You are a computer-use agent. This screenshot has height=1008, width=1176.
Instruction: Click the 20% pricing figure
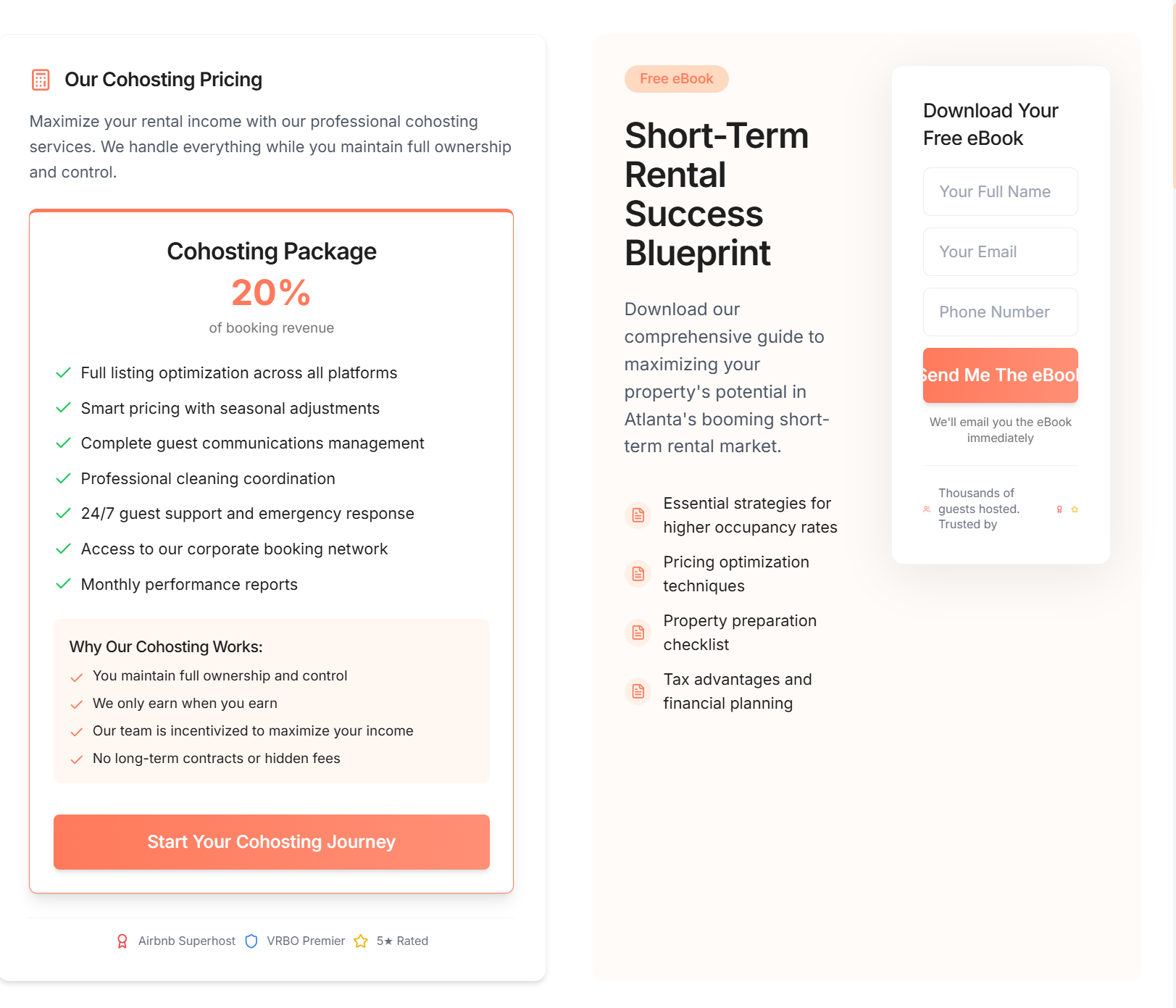point(272,293)
